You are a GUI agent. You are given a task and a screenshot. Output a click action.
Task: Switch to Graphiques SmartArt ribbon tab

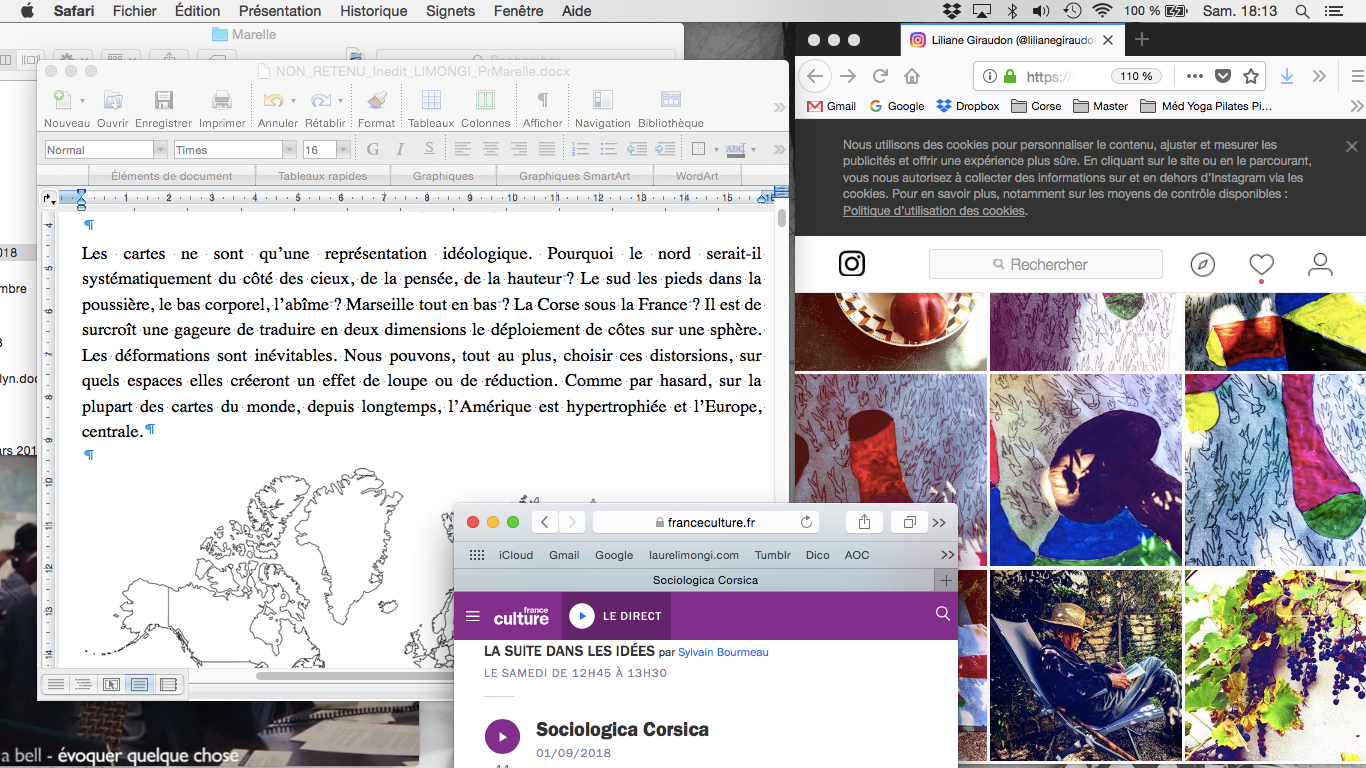click(x=574, y=176)
